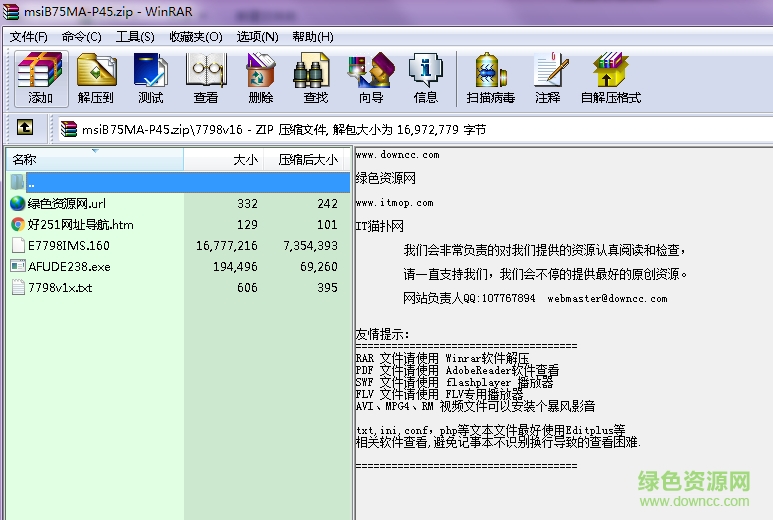Select file 好251网址导航.htm
The width and height of the screenshot is (773, 520).
click(80, 225)
